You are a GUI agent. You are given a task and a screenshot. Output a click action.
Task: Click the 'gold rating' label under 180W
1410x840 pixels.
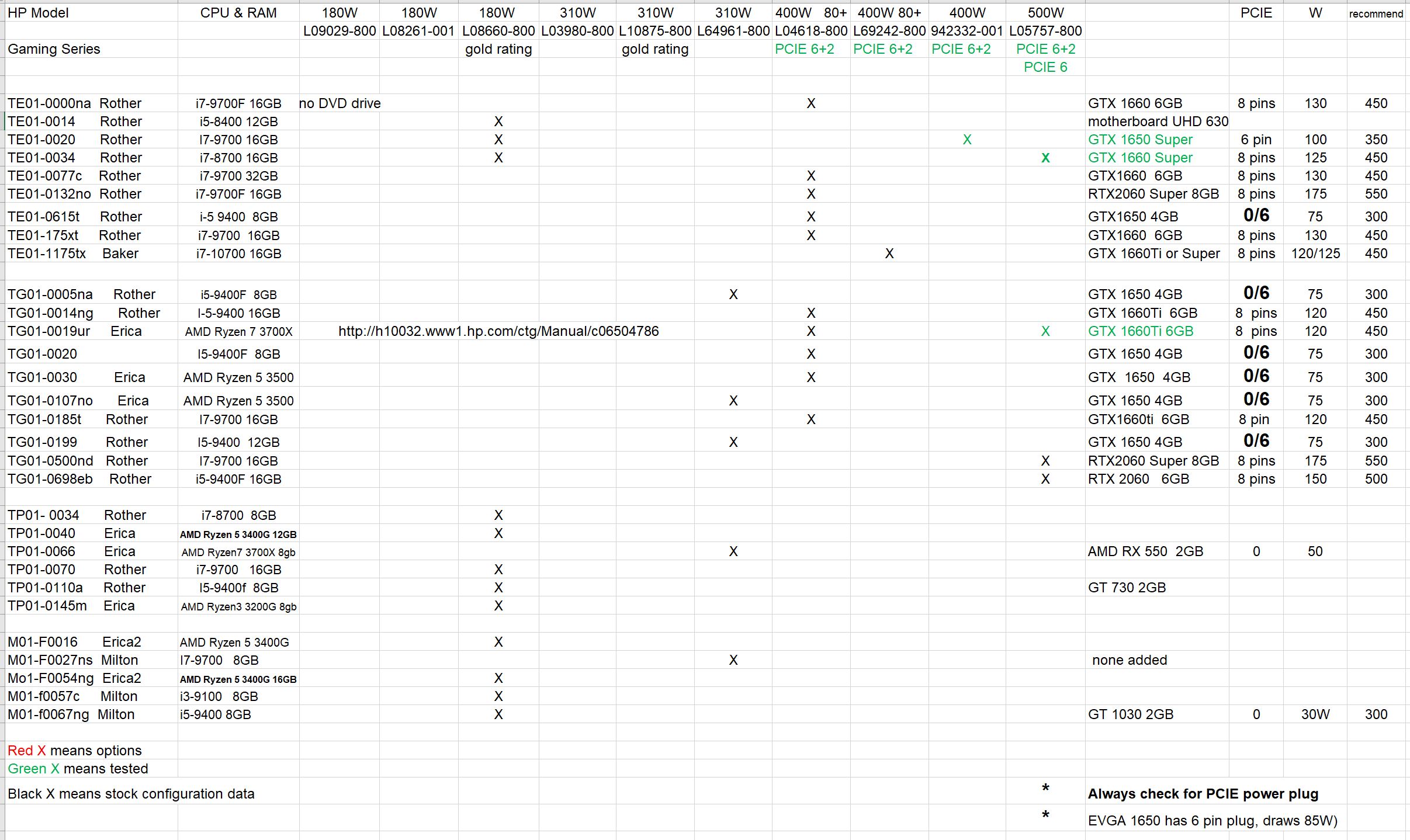pyautogui.click(x=498, y=49)
